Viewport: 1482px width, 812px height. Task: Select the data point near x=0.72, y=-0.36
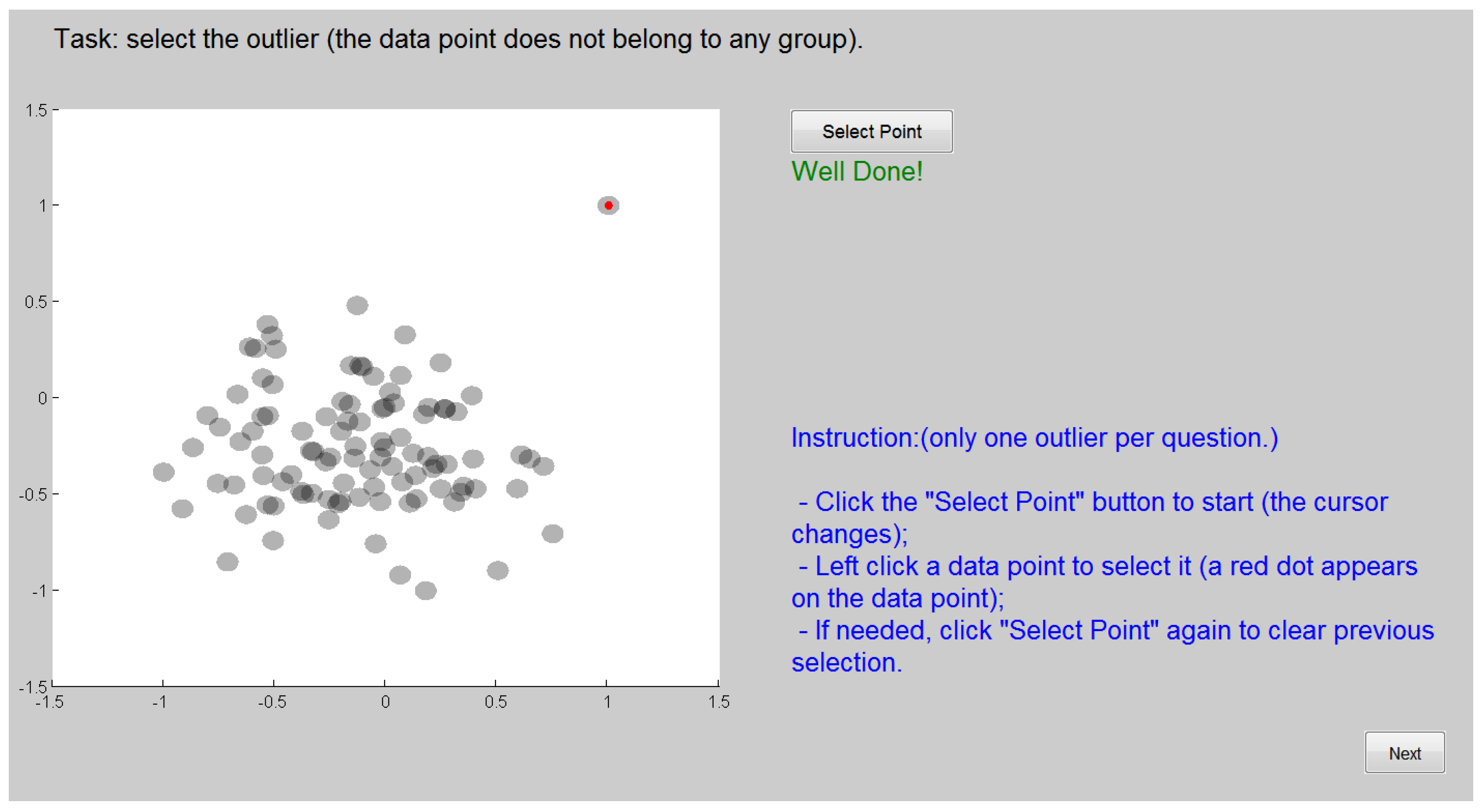click(x=543, y=466)
